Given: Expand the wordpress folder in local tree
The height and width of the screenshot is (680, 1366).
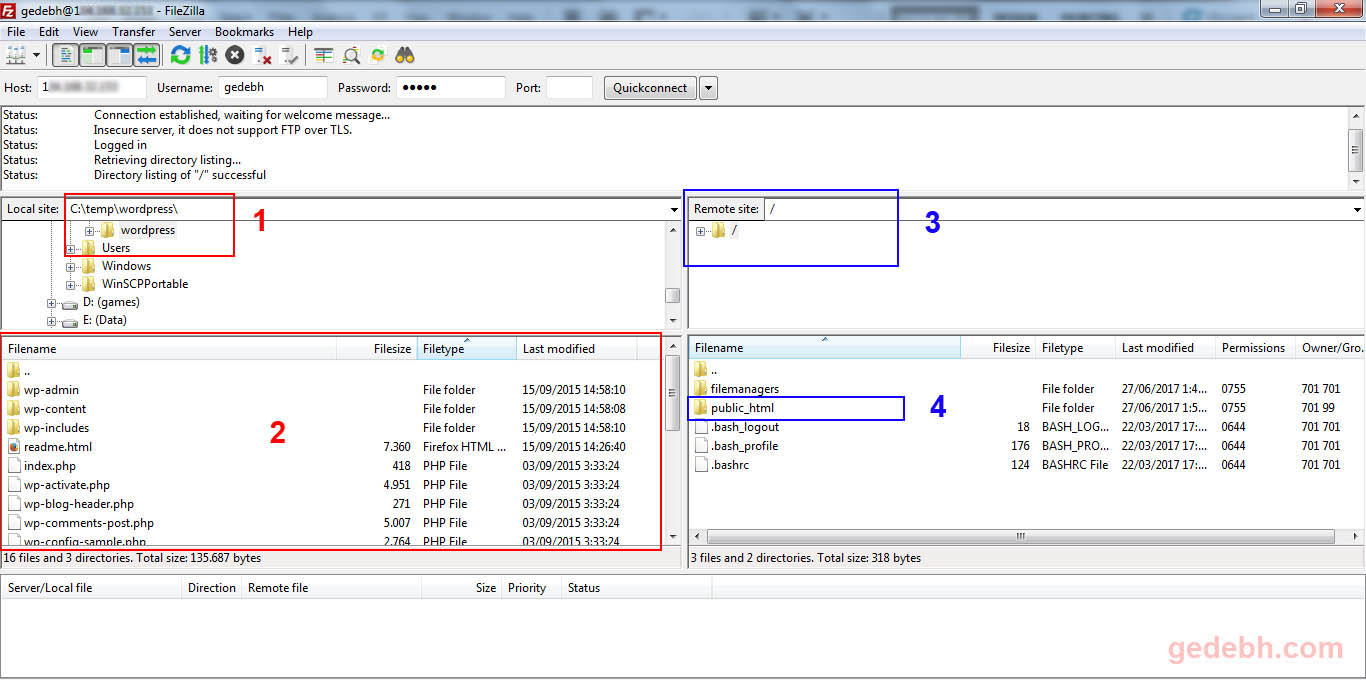Looking at the screenshot, I should coord(90,231).
